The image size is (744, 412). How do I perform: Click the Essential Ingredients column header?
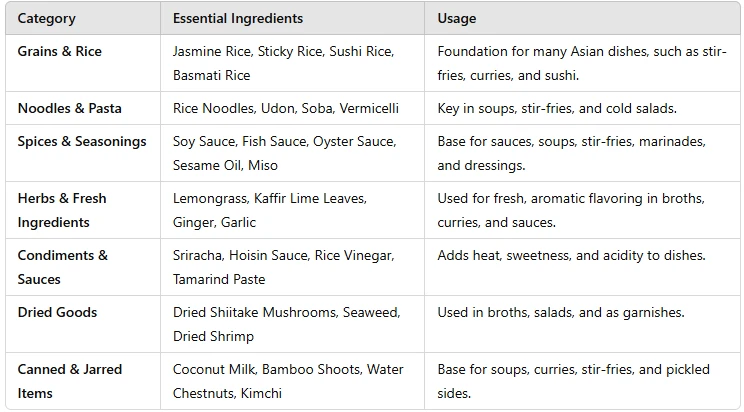pos(292,19)
